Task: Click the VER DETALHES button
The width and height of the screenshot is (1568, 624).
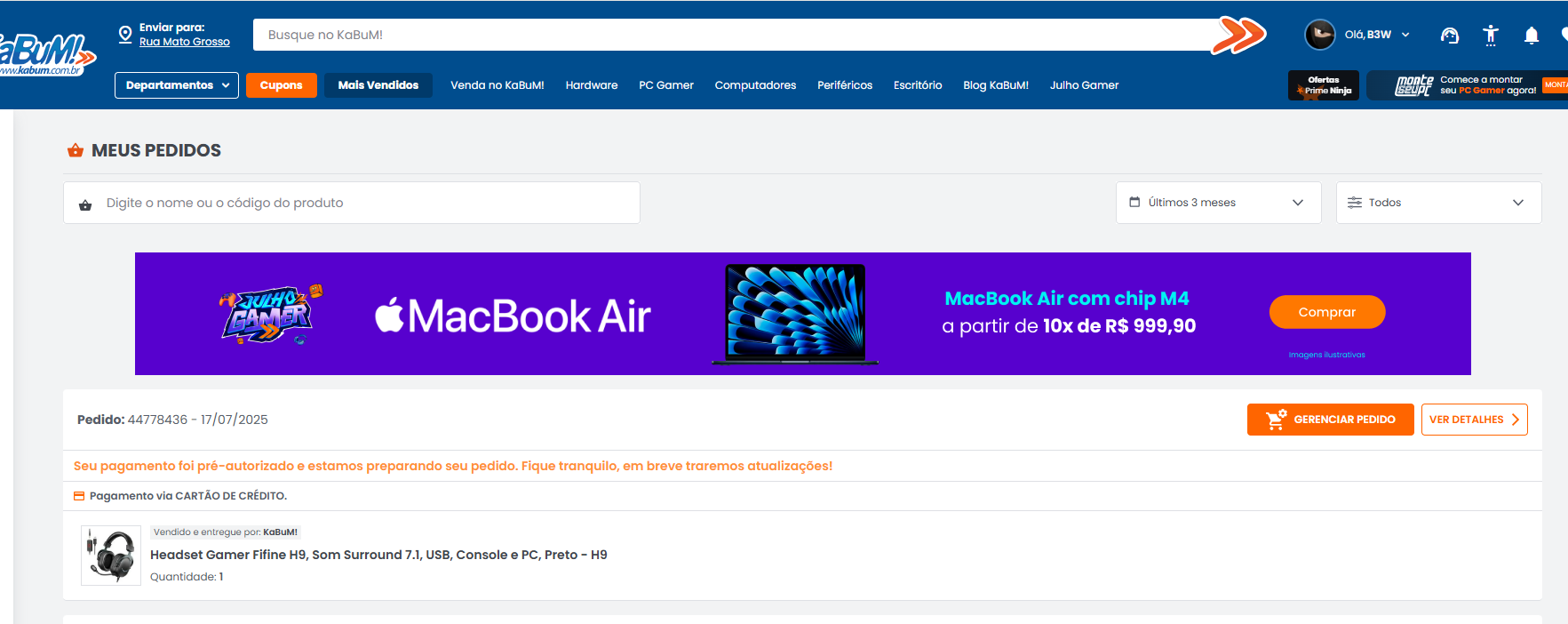Action: 1473,420
